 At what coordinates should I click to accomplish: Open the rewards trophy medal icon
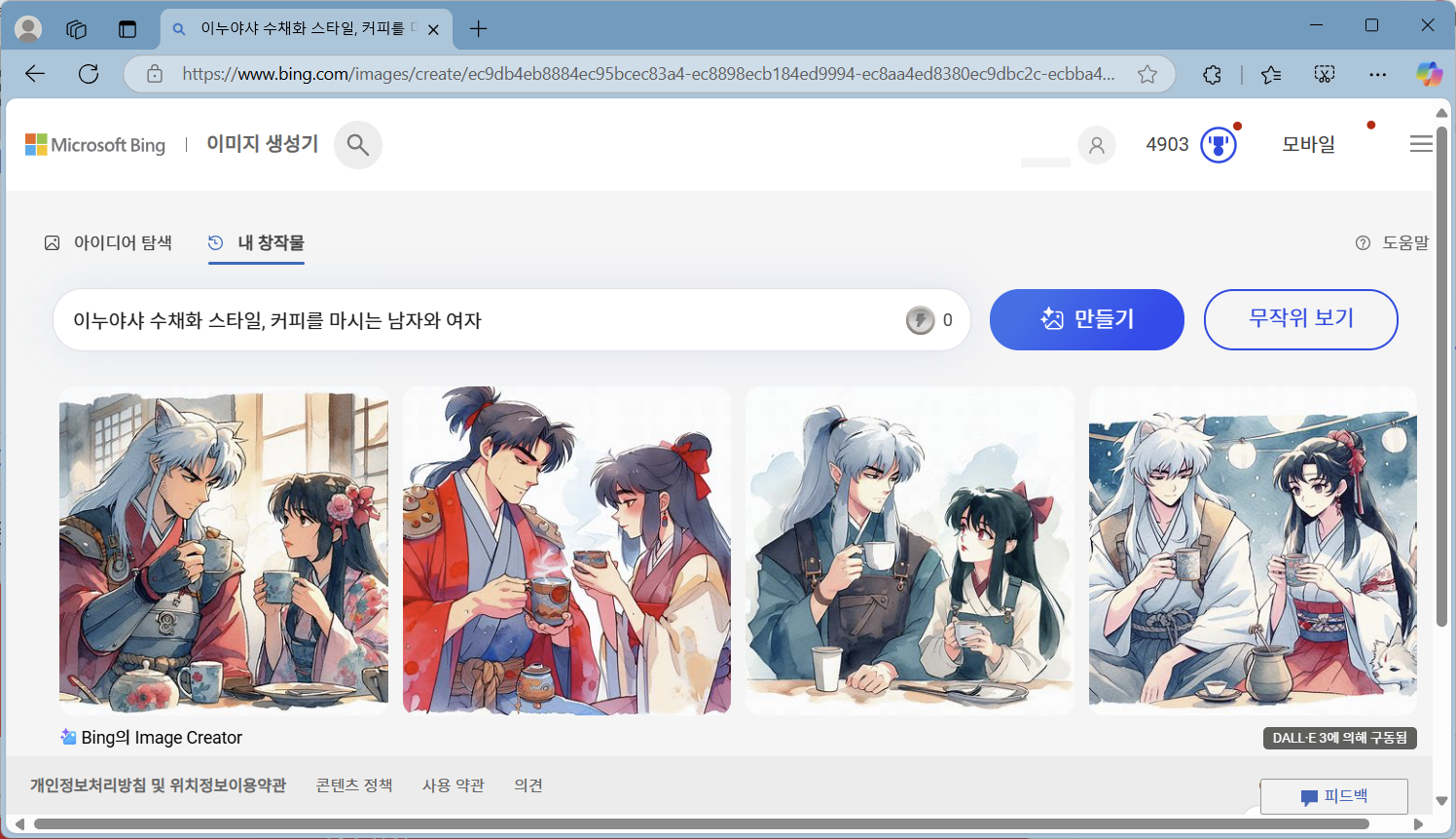pos(1219,146)
